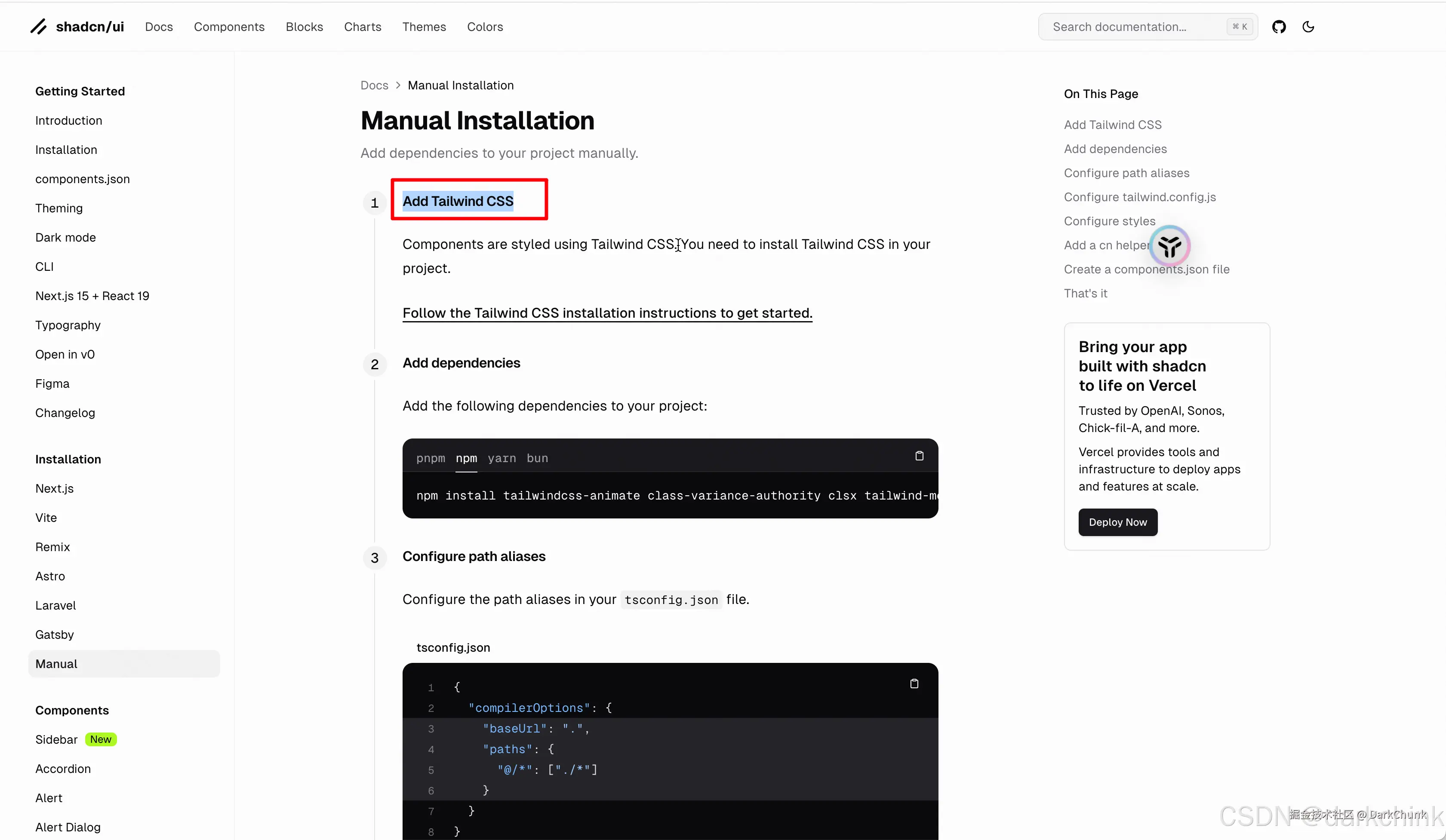Open the Components menu in header
The height and width of the screenshot is (840, 1446).
point(229,27)
